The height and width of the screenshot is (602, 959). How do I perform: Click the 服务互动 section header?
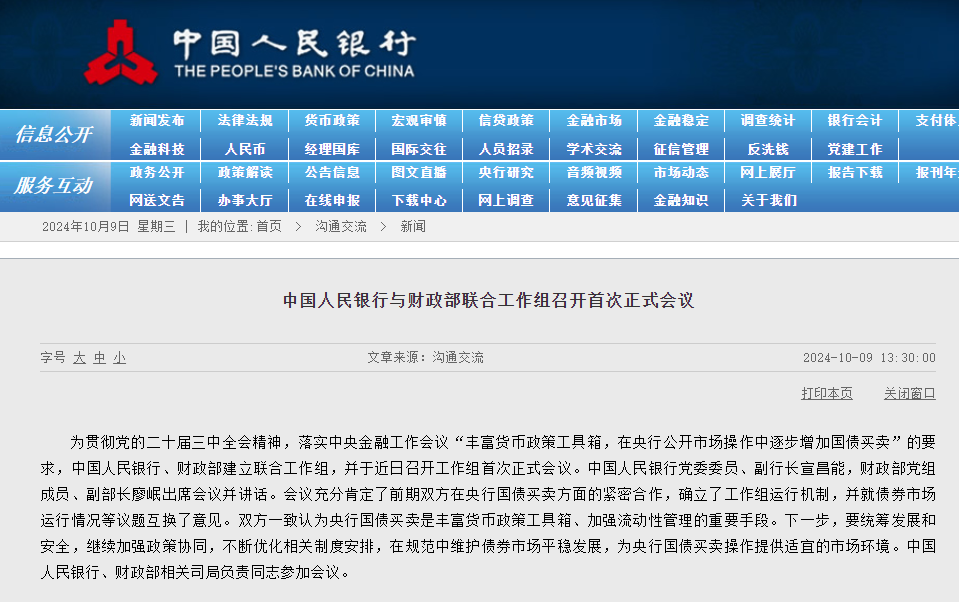coord(54,185)
